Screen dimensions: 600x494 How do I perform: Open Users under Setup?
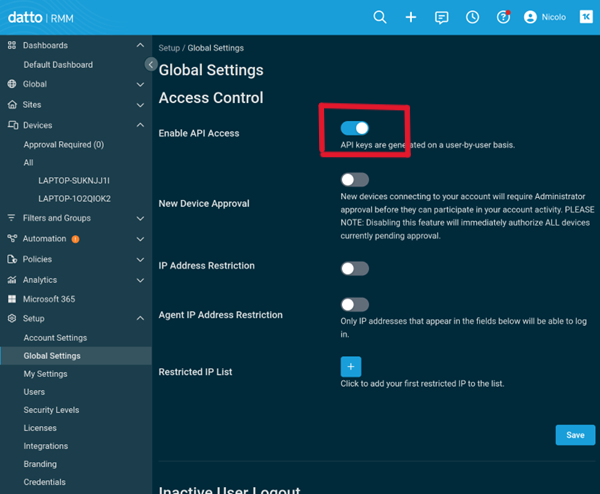[x=34, y=392]
